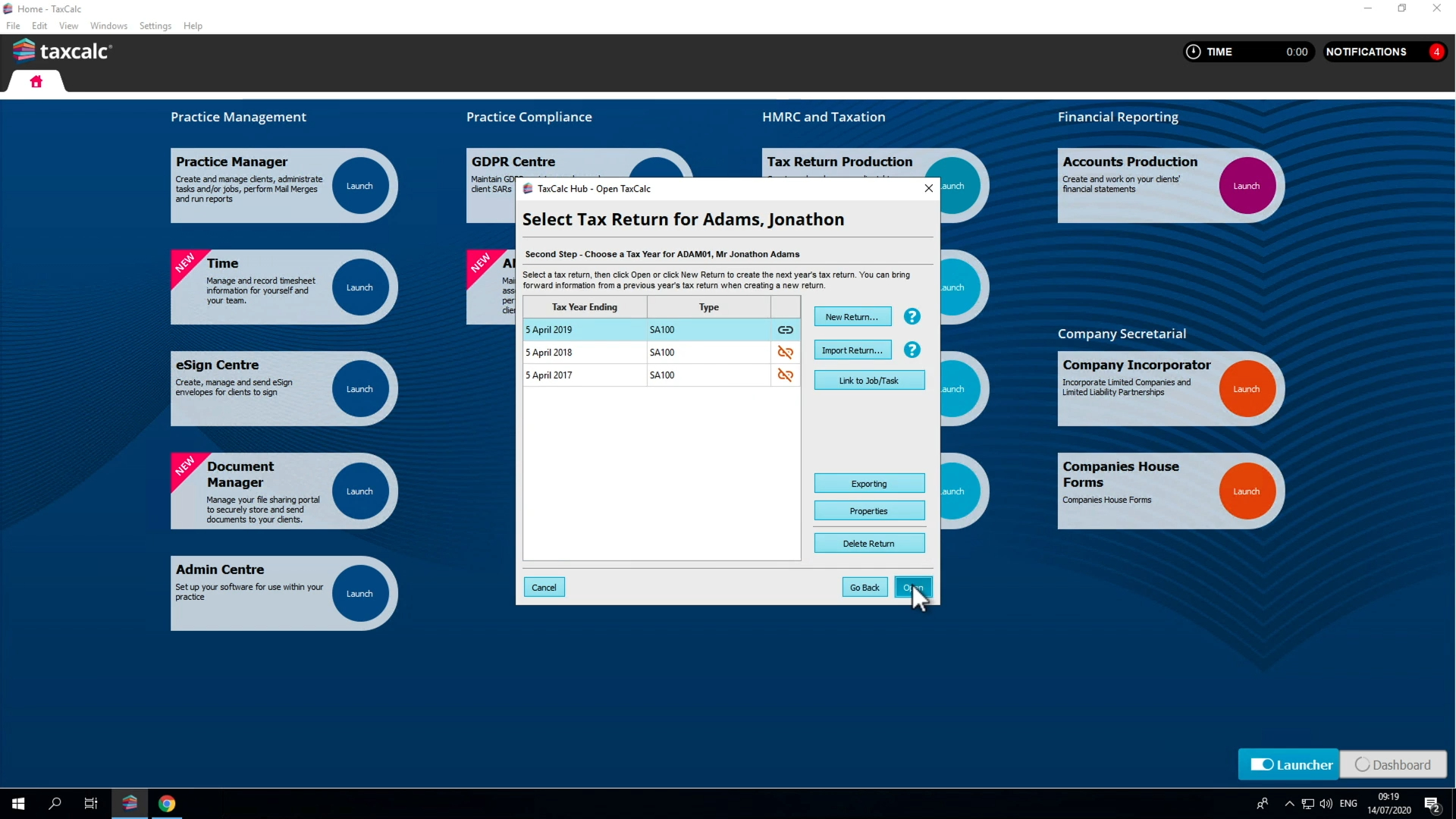This screenshot has width=1456, height=819.
Task: Click Import Return button
Action: coord(852,350)
